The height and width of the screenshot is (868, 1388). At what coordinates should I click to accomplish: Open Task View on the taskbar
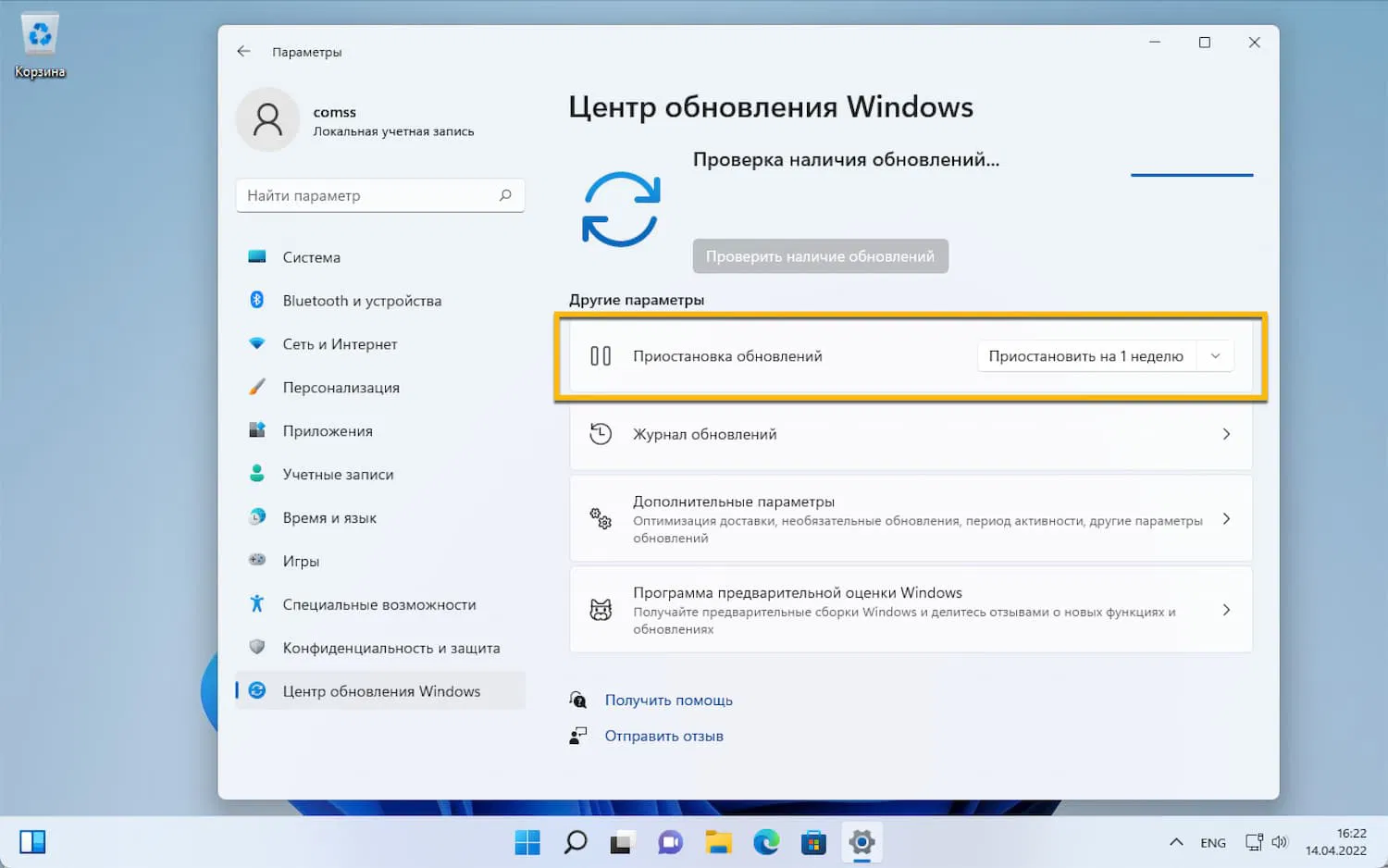click(x=621, y=843)
